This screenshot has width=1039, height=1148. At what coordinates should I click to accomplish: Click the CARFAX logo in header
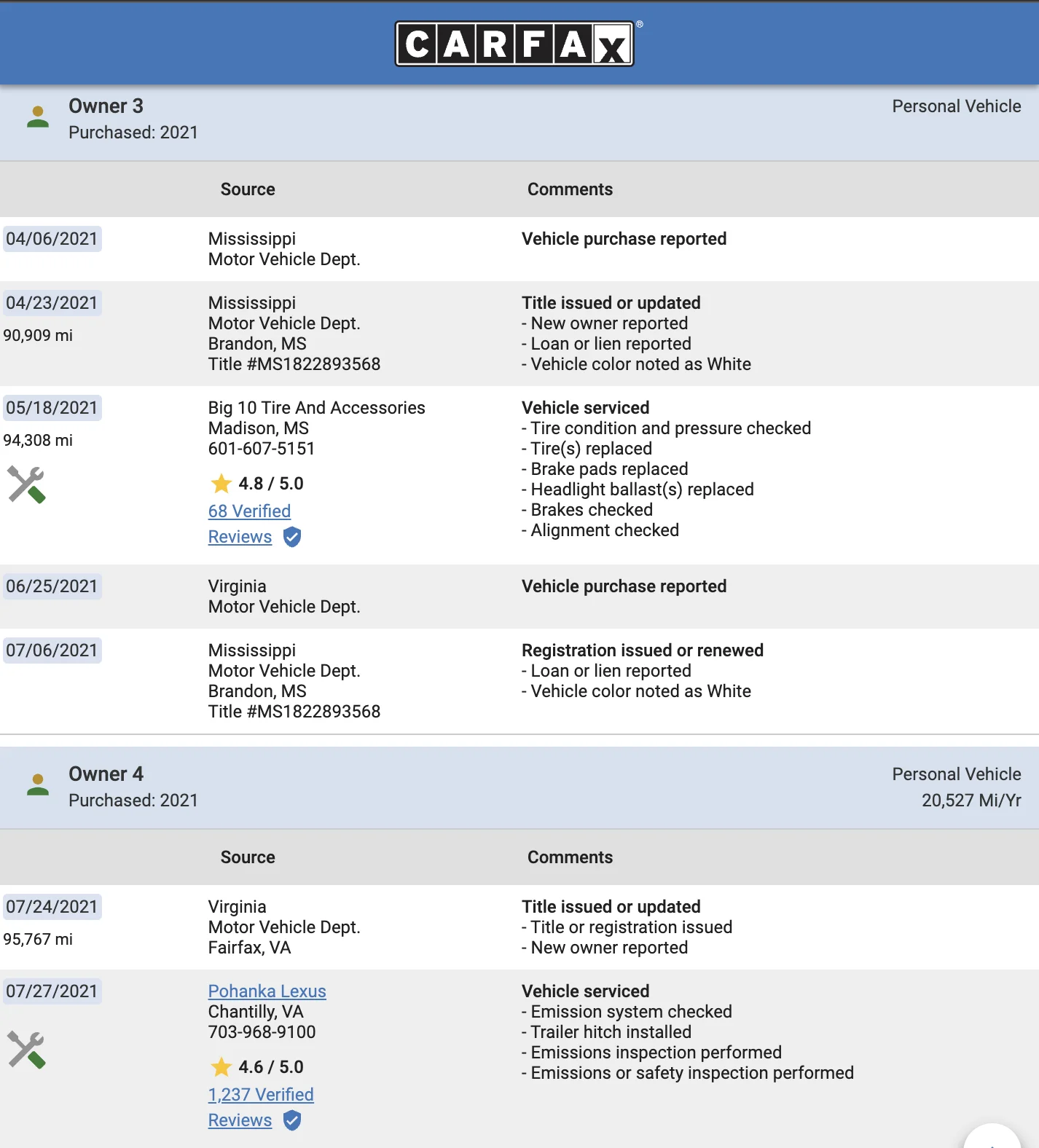[514, 44]
